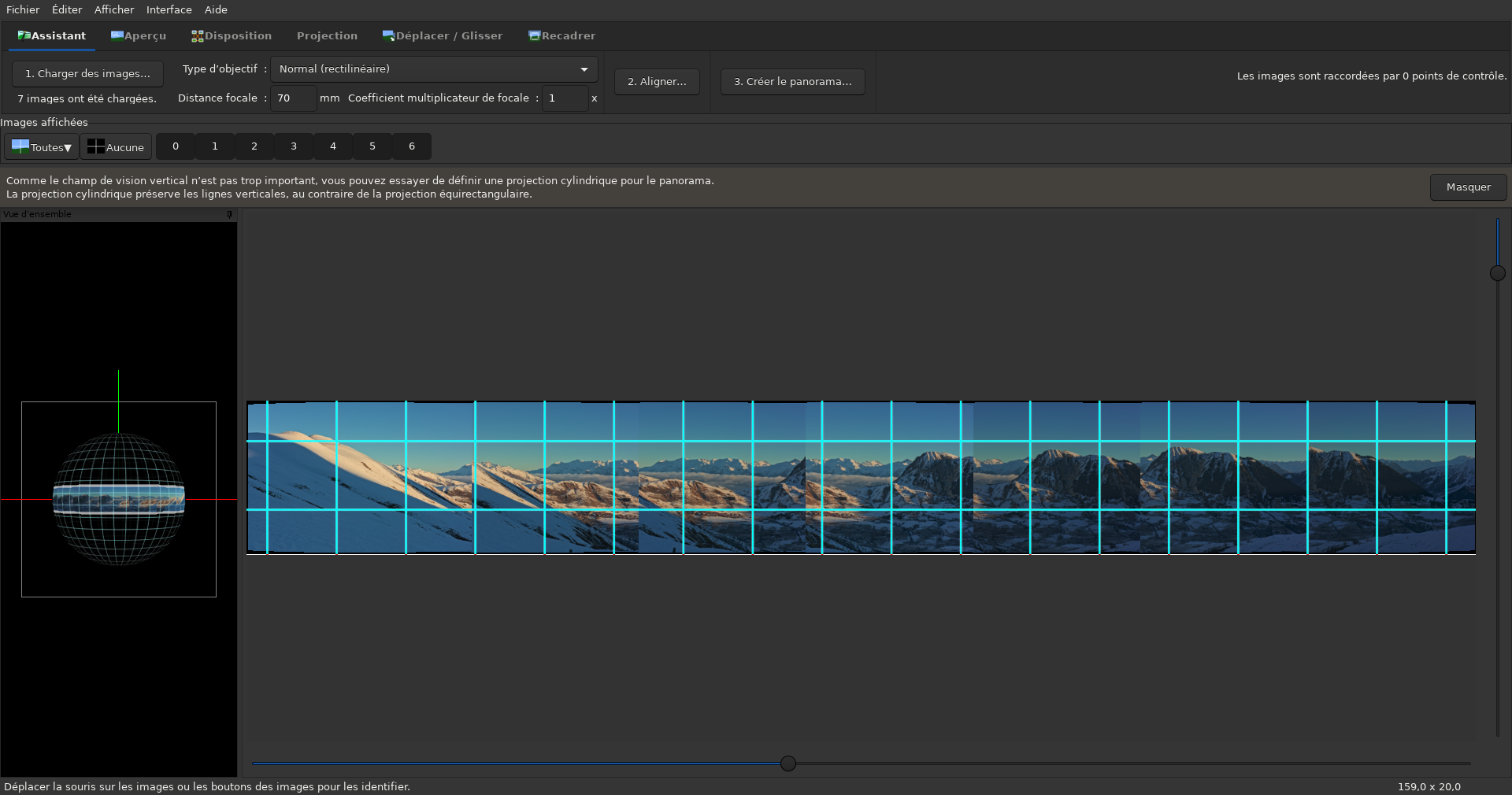Toggle image 3 visibility
1512x795 pixels.
[x=294, y=146]
